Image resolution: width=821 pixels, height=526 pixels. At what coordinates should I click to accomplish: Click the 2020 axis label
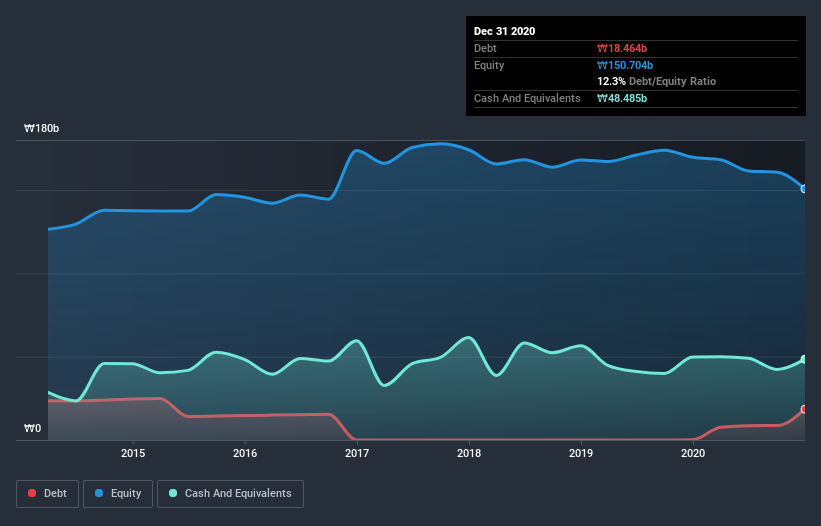693,453
